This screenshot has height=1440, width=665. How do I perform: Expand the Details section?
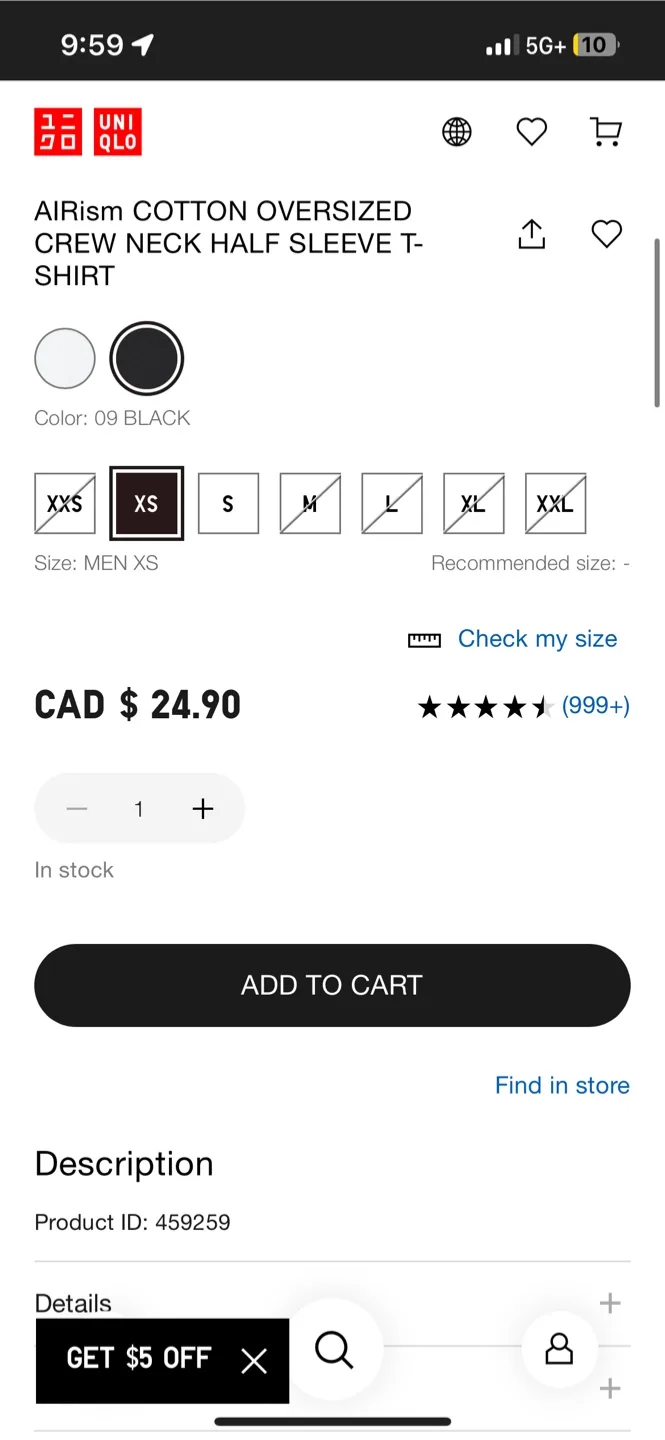609,1302
